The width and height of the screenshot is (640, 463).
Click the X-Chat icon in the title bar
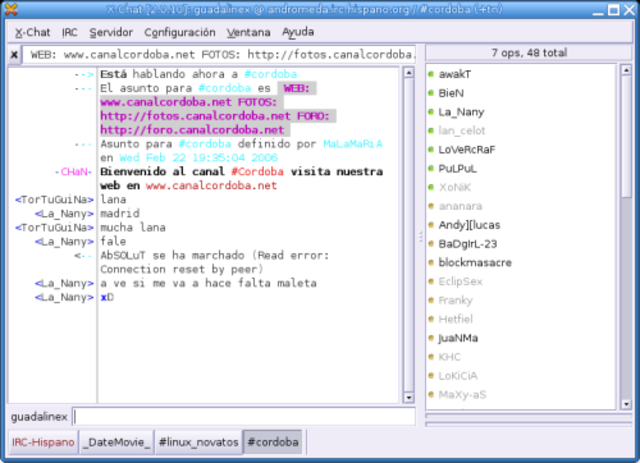(11, 9)
